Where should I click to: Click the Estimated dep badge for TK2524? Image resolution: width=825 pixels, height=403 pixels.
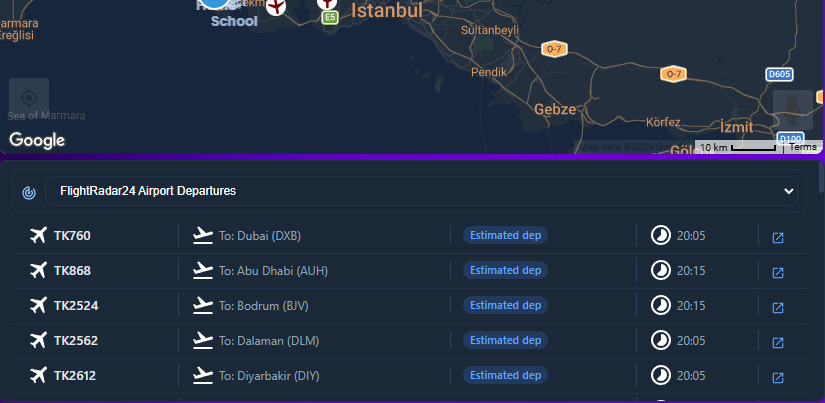505,305
